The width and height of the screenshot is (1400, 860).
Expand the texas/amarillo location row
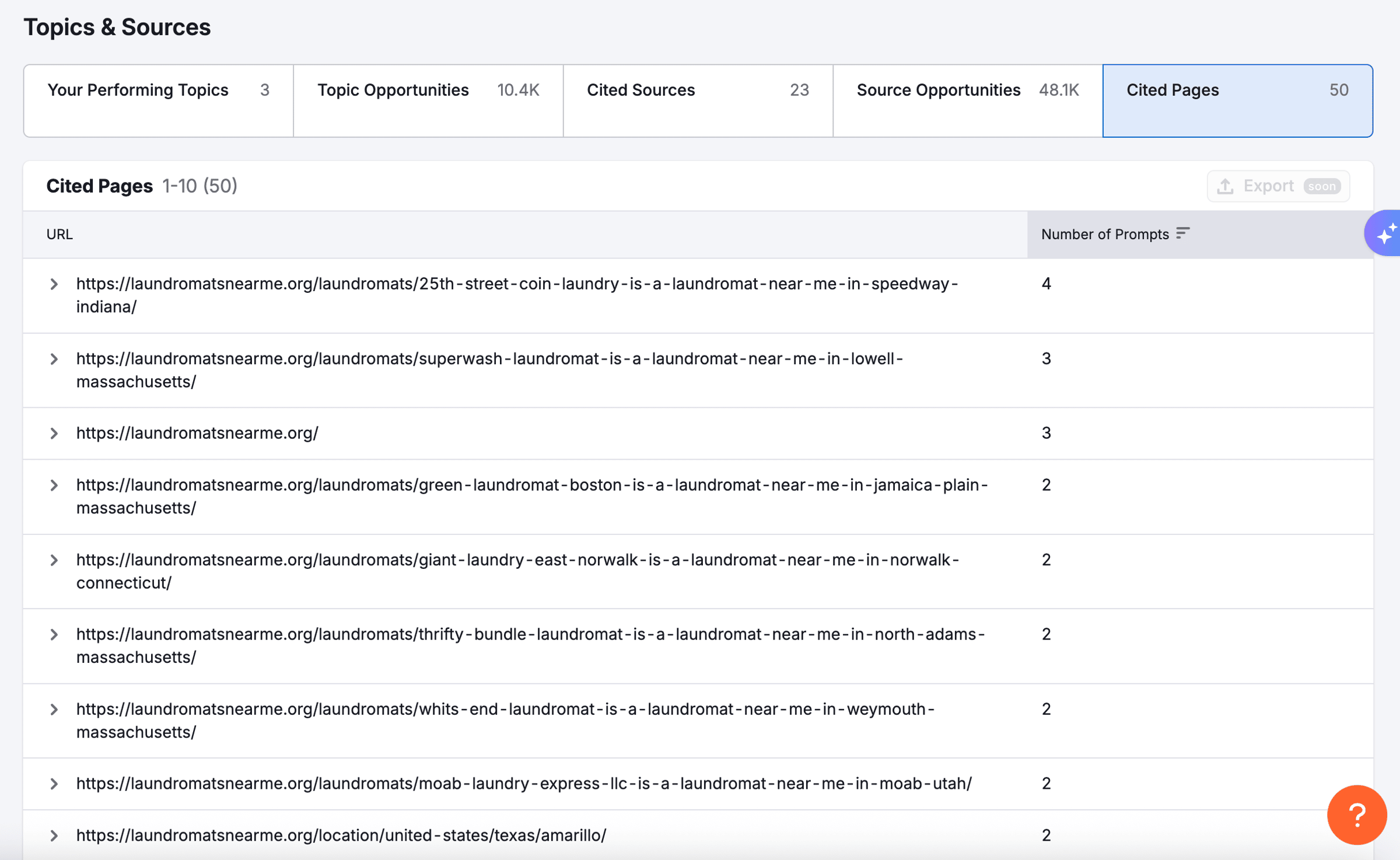pyautogui.click(x=54, y=835)
